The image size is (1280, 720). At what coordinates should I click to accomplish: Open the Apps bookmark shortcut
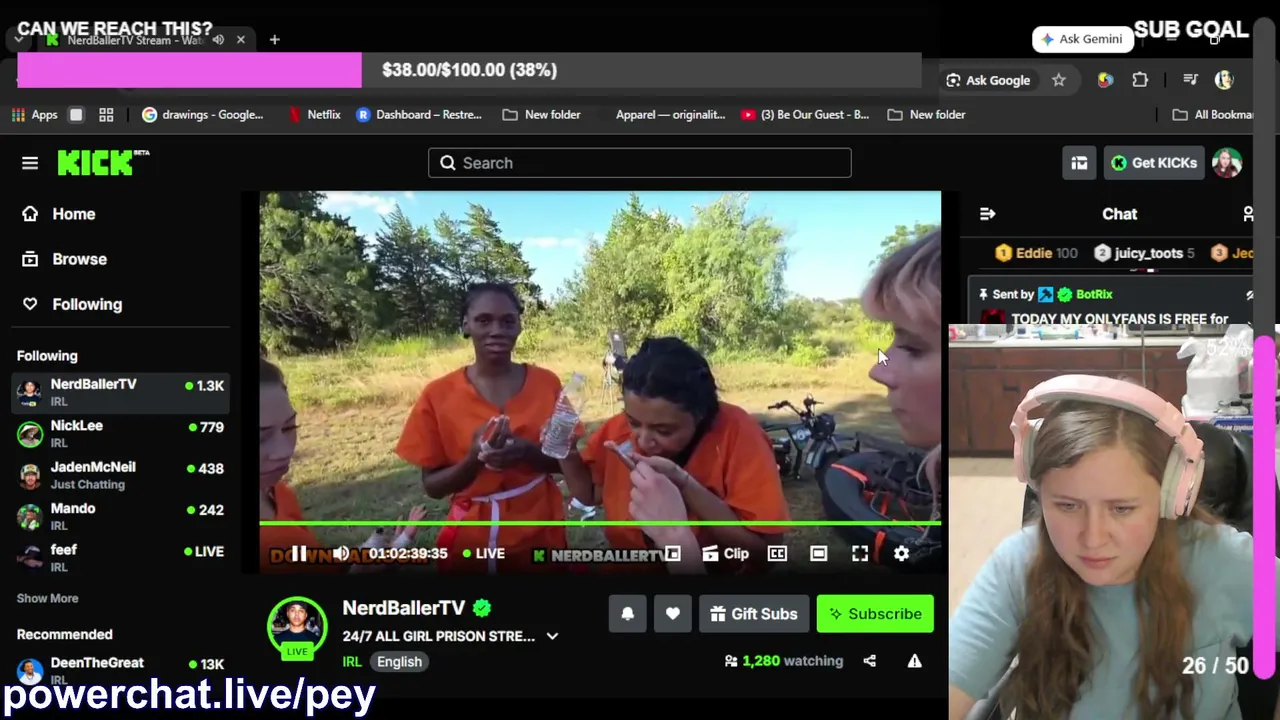pyautogui.click(x=34, y=115)
